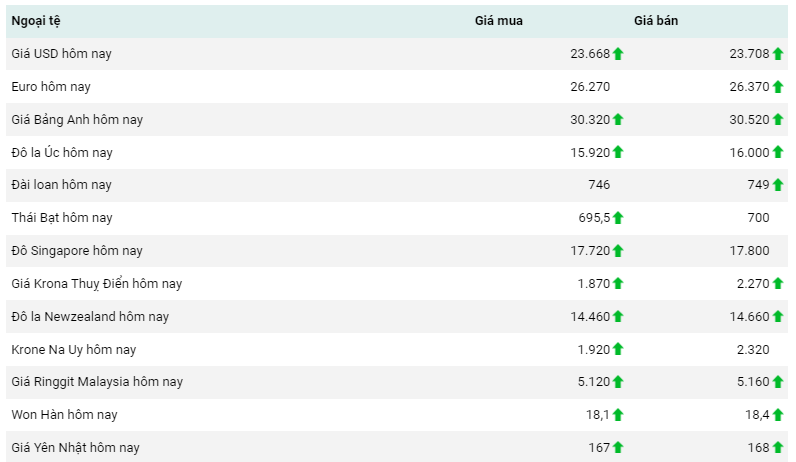Click green arrow next to Won Hàn sell price 18,4
This screenshot has height=462, width=796.
click(x=778, y=415)
